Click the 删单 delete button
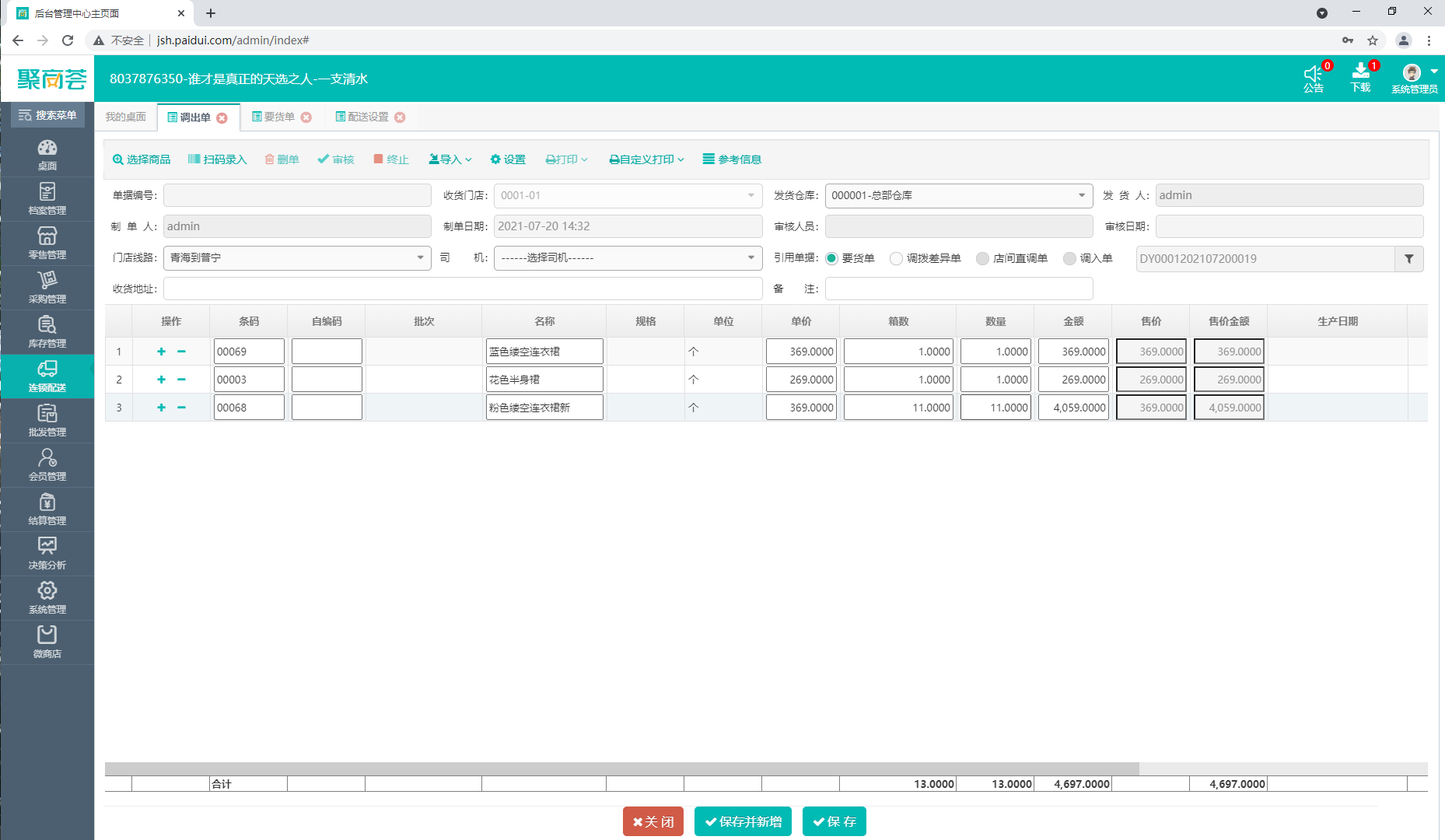This screenshot has height=840, width=1445. pyautogui.click(x=282, y=159)
